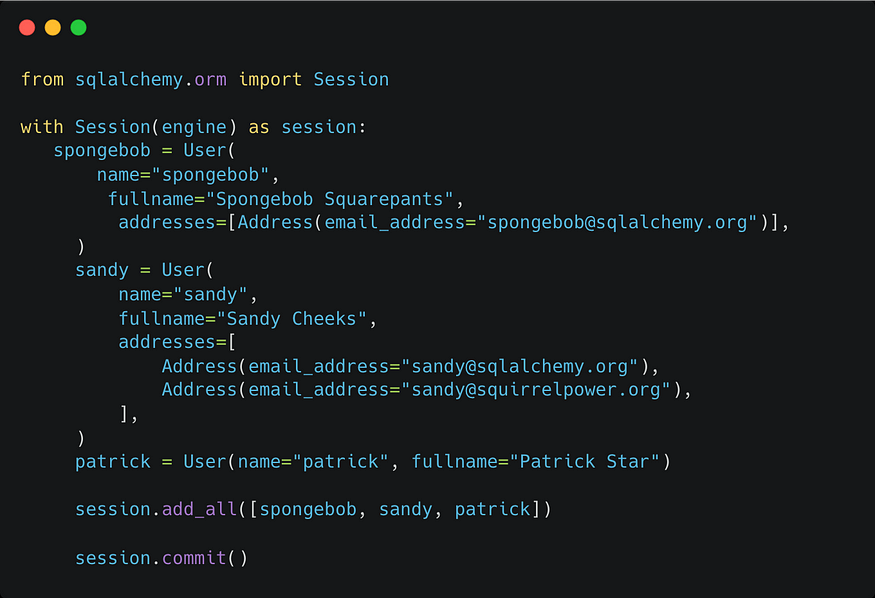Click the 'import' keyword
The image size is (875, 598).
[270, 80]
